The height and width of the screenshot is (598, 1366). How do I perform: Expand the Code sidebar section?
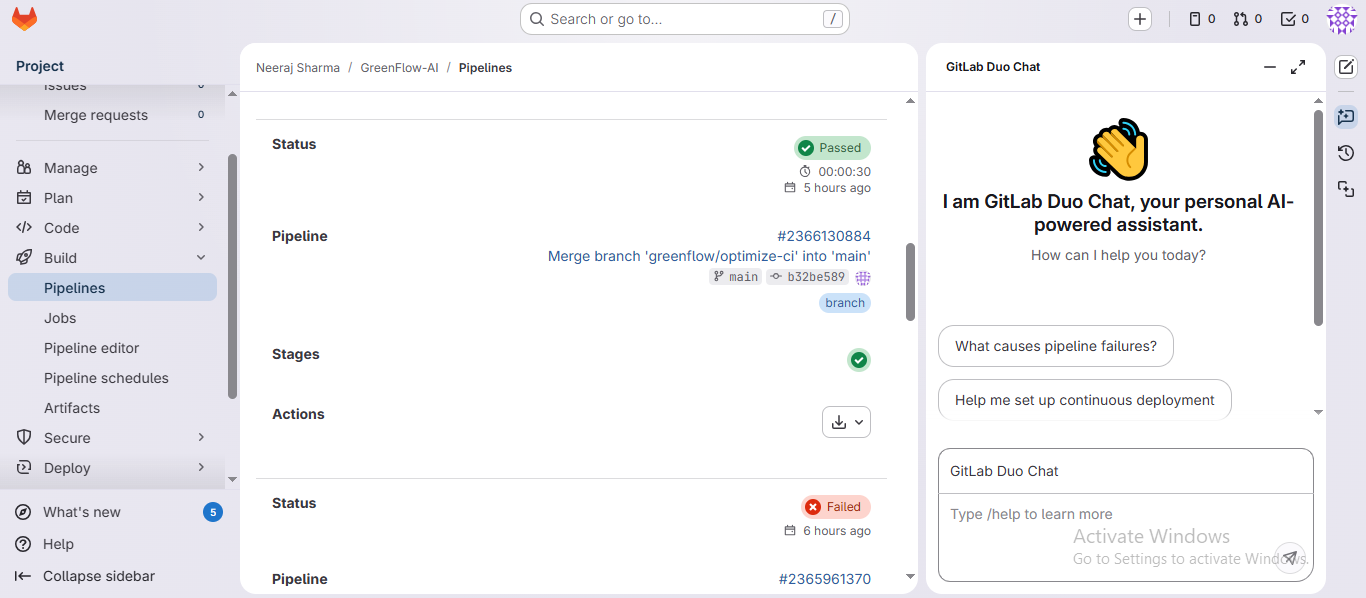pyautogui.click(x=201, y=228)
